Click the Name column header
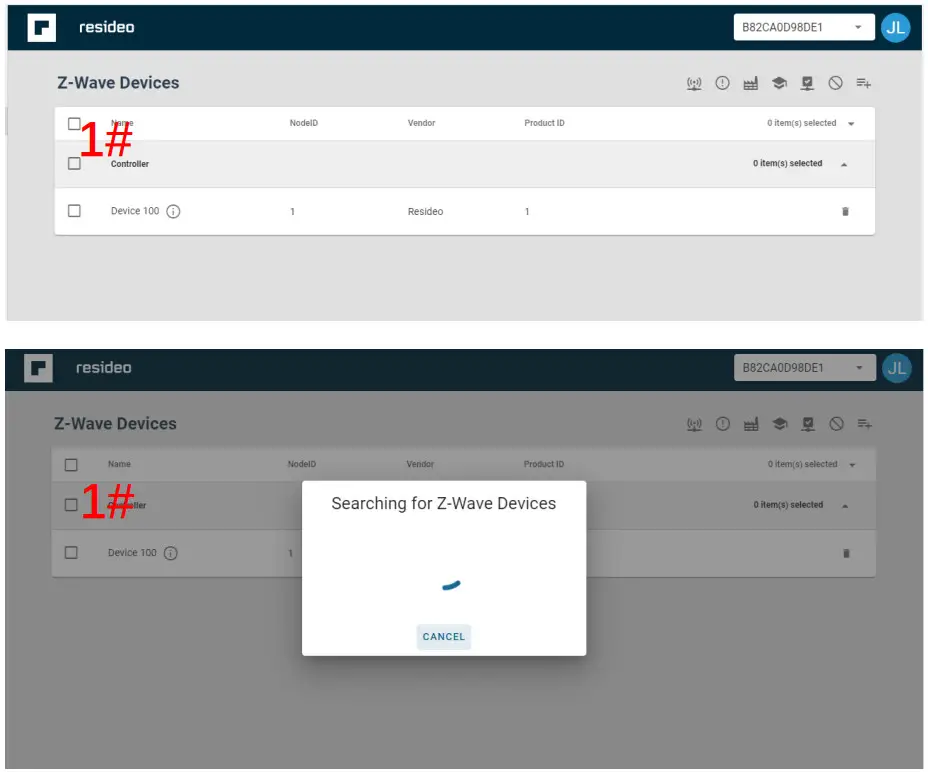The width and height of the screenshot is (928, 772). pos(120,123)
